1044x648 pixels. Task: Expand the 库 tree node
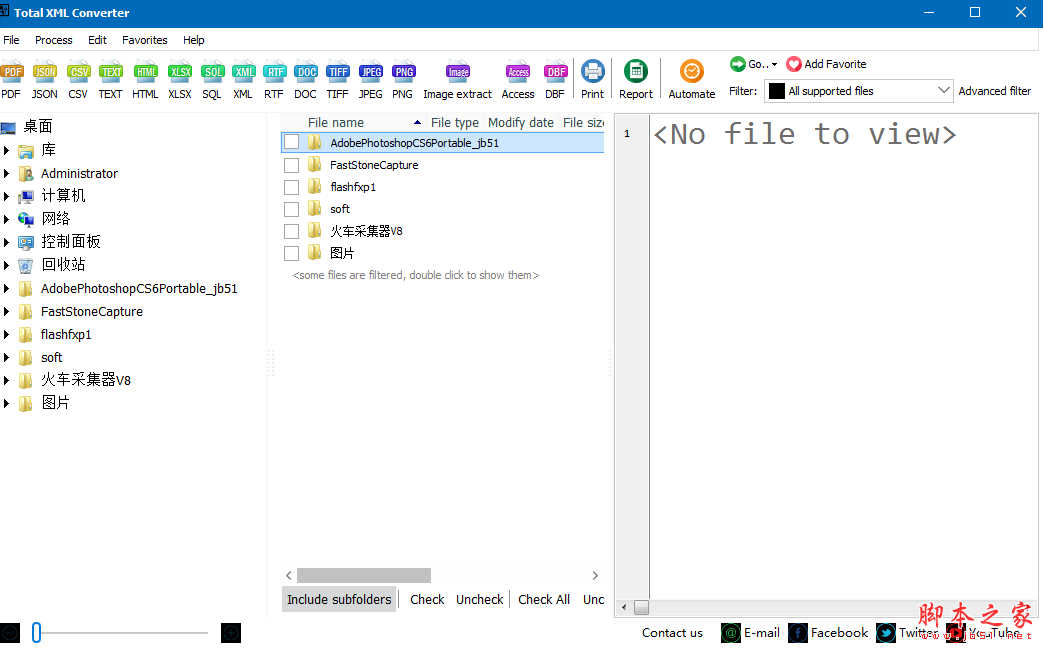pyautogui.click(x=7, y=151)
